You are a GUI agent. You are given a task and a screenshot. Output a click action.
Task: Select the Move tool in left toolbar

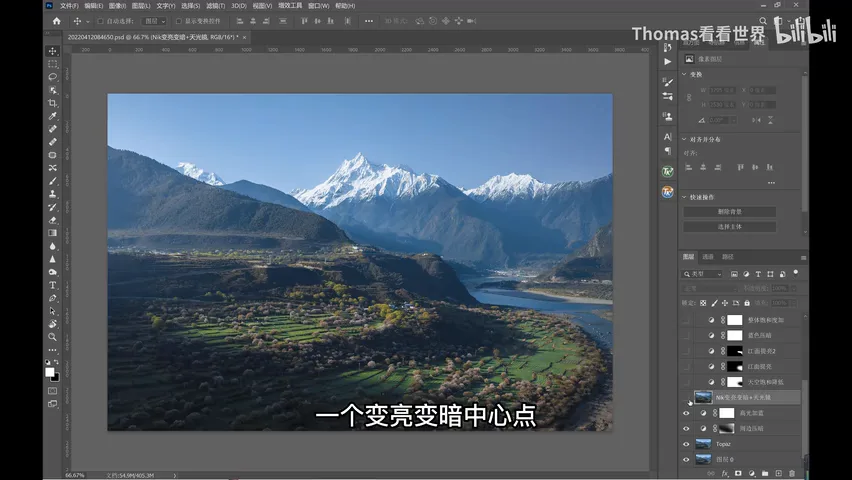point(53,51)
